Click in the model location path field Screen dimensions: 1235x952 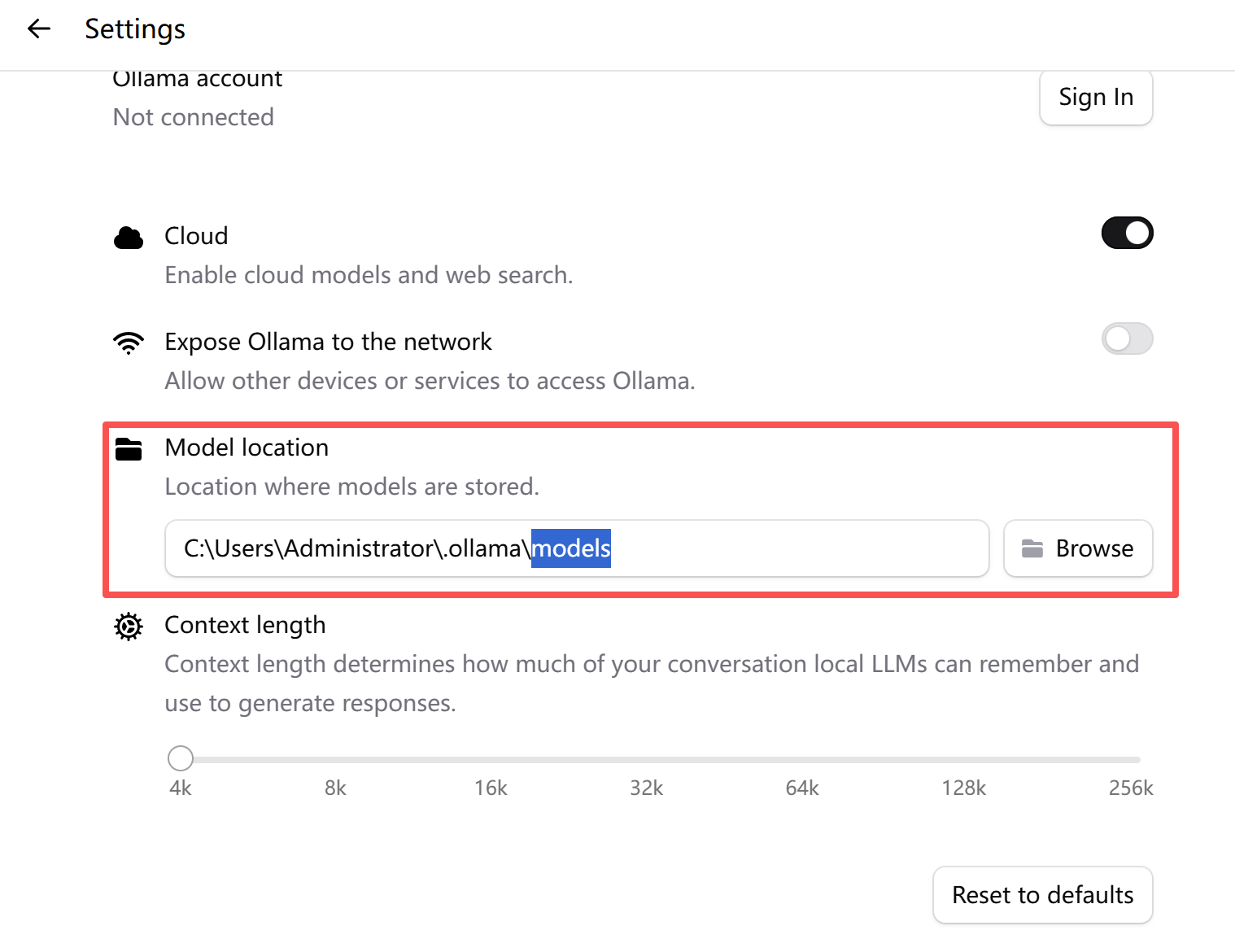773,548
